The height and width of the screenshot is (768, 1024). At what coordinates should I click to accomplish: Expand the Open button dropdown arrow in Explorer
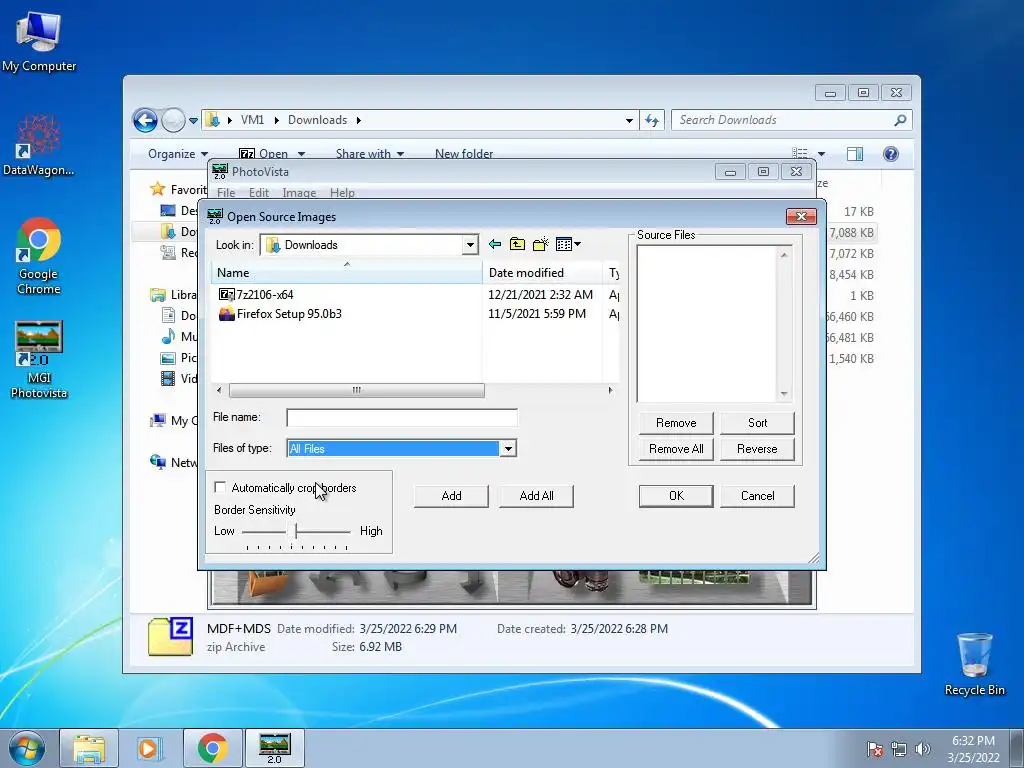[x=301, y=154]
